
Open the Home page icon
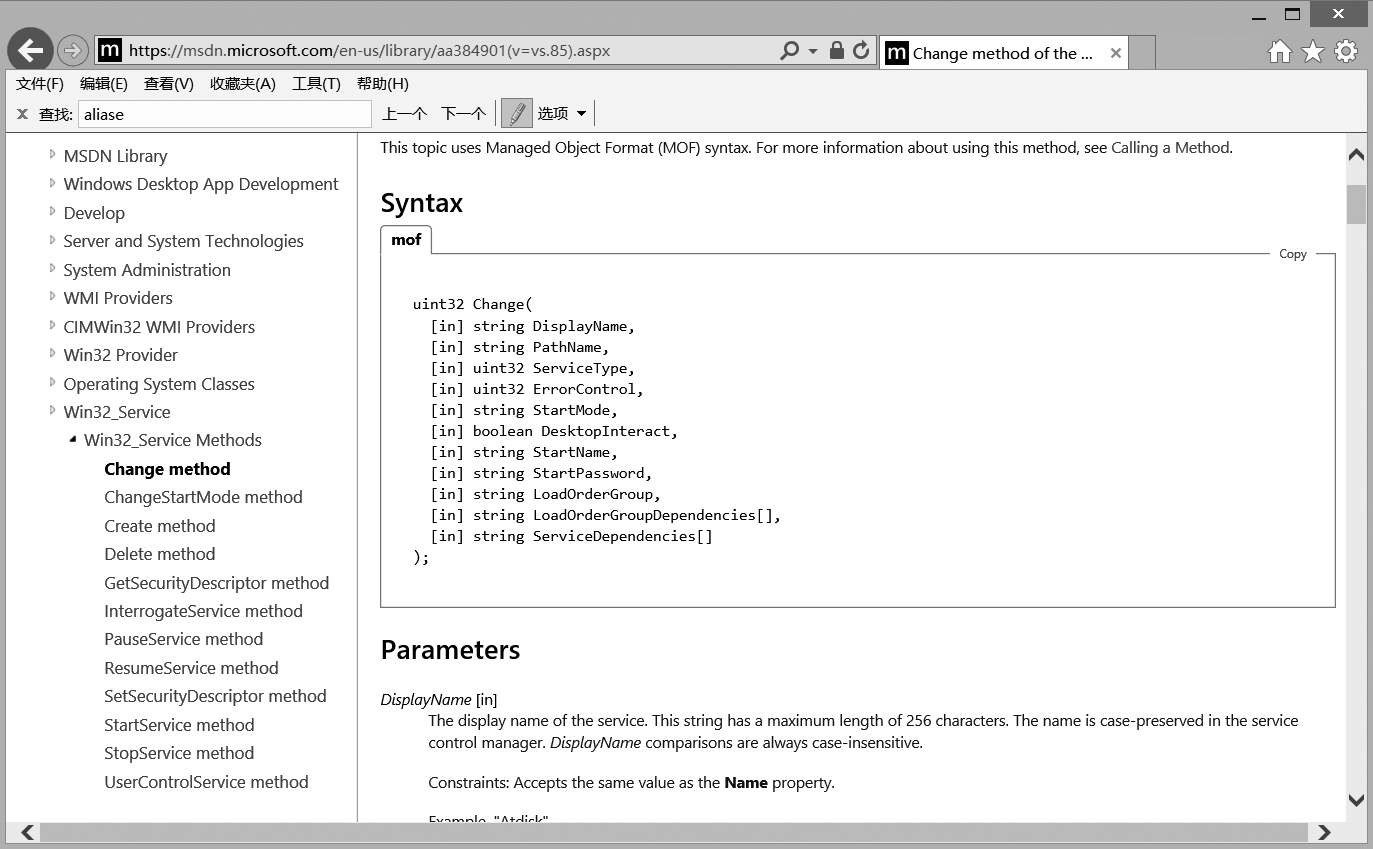1279,52
